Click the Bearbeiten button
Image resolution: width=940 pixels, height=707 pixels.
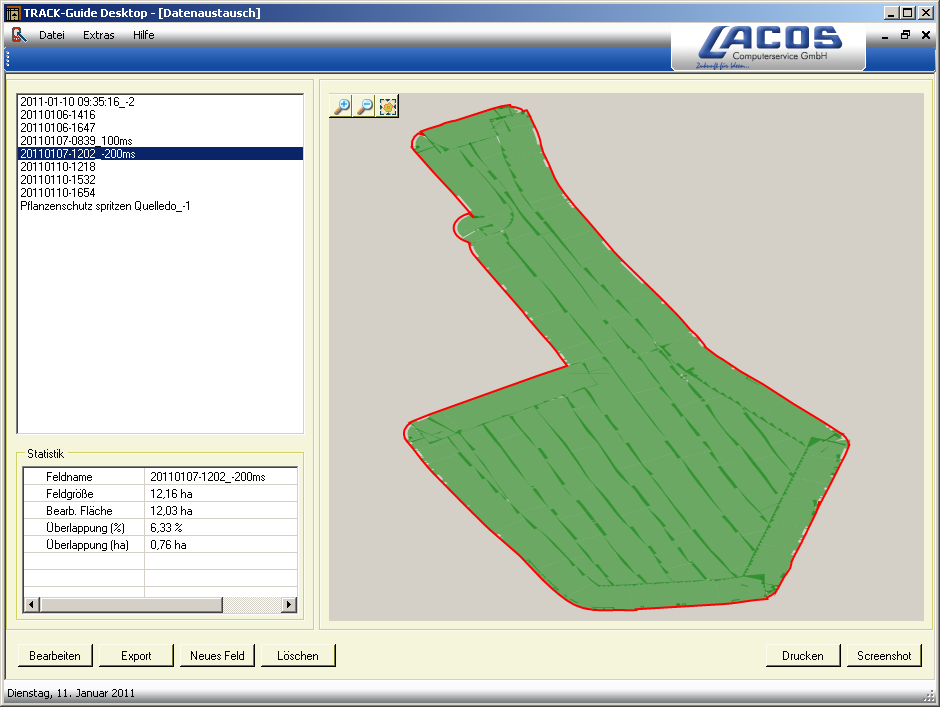[55, 655]
